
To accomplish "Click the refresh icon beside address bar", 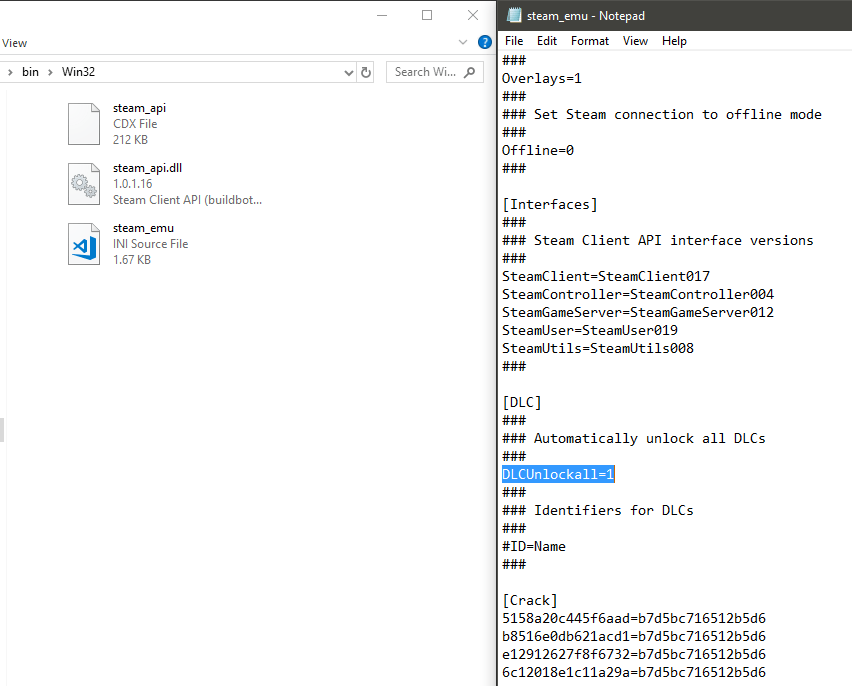I will pos(366,72).
